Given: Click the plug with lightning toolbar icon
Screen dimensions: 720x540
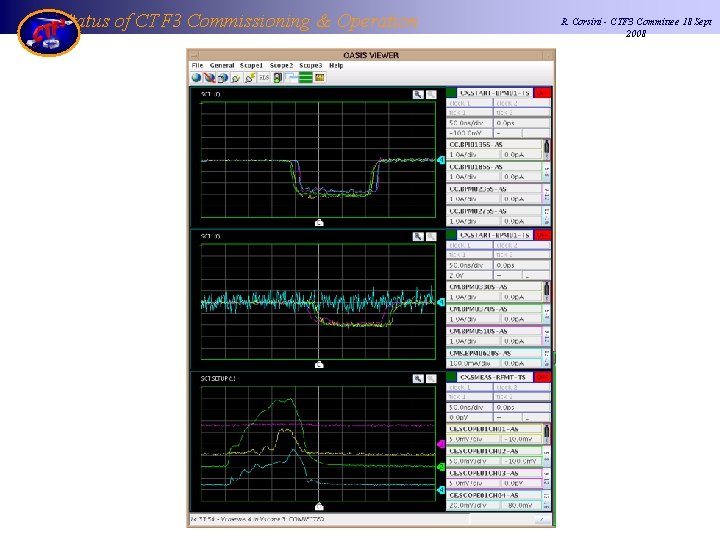Looking at the screenshot, I should (x=250, y=78).
